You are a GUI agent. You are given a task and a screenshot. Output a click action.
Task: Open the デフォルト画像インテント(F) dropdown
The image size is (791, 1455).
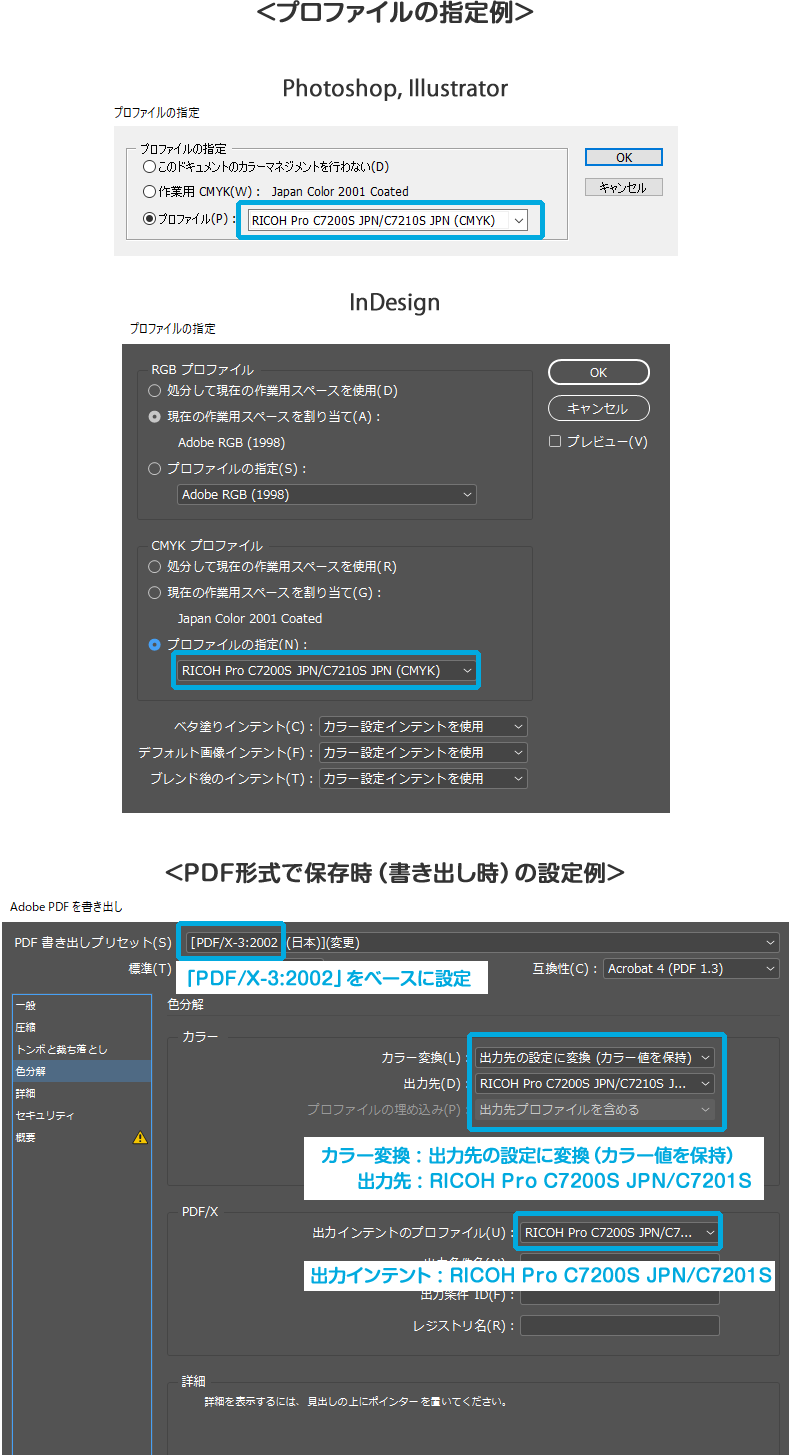pos(423,752)
